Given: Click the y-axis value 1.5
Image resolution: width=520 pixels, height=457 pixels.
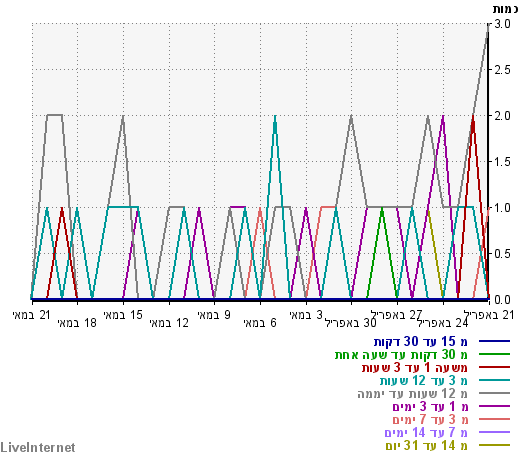Looking at the screenshot, I should 502,162.
